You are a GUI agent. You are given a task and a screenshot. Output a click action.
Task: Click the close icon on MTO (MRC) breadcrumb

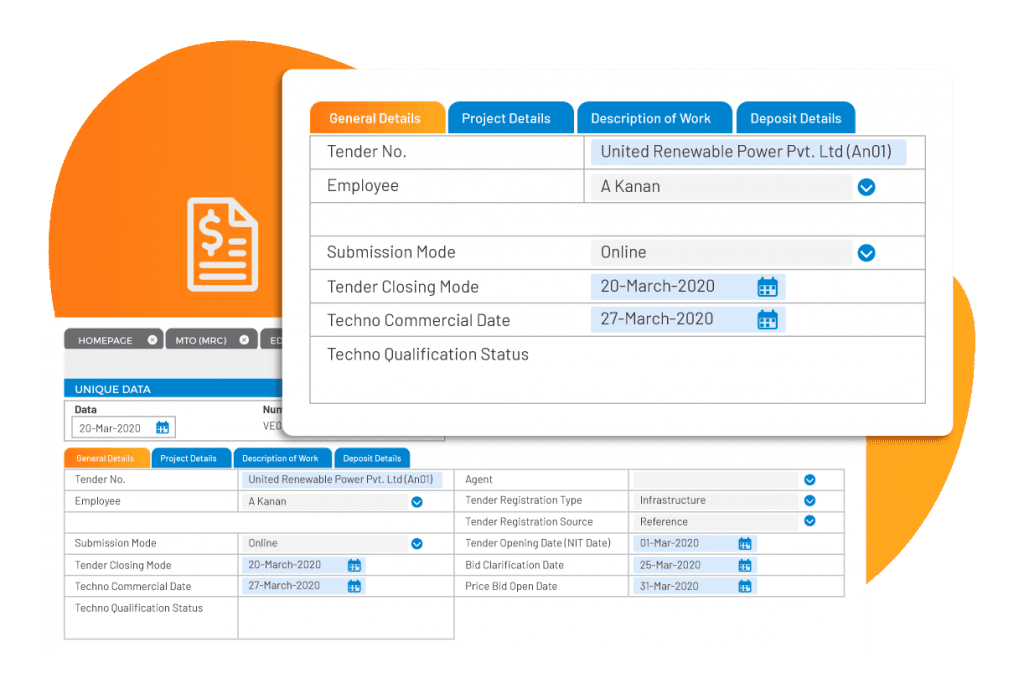244,340
